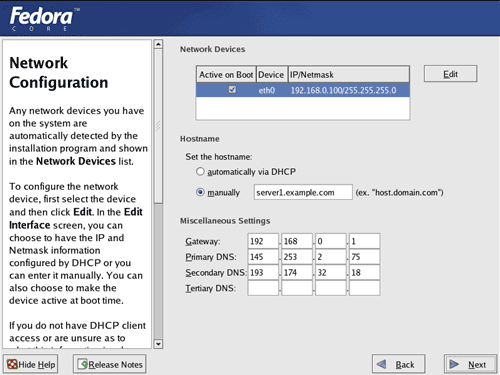
Task: Click the Gateway first octet field 192
Action: click(x=263, y=241)
